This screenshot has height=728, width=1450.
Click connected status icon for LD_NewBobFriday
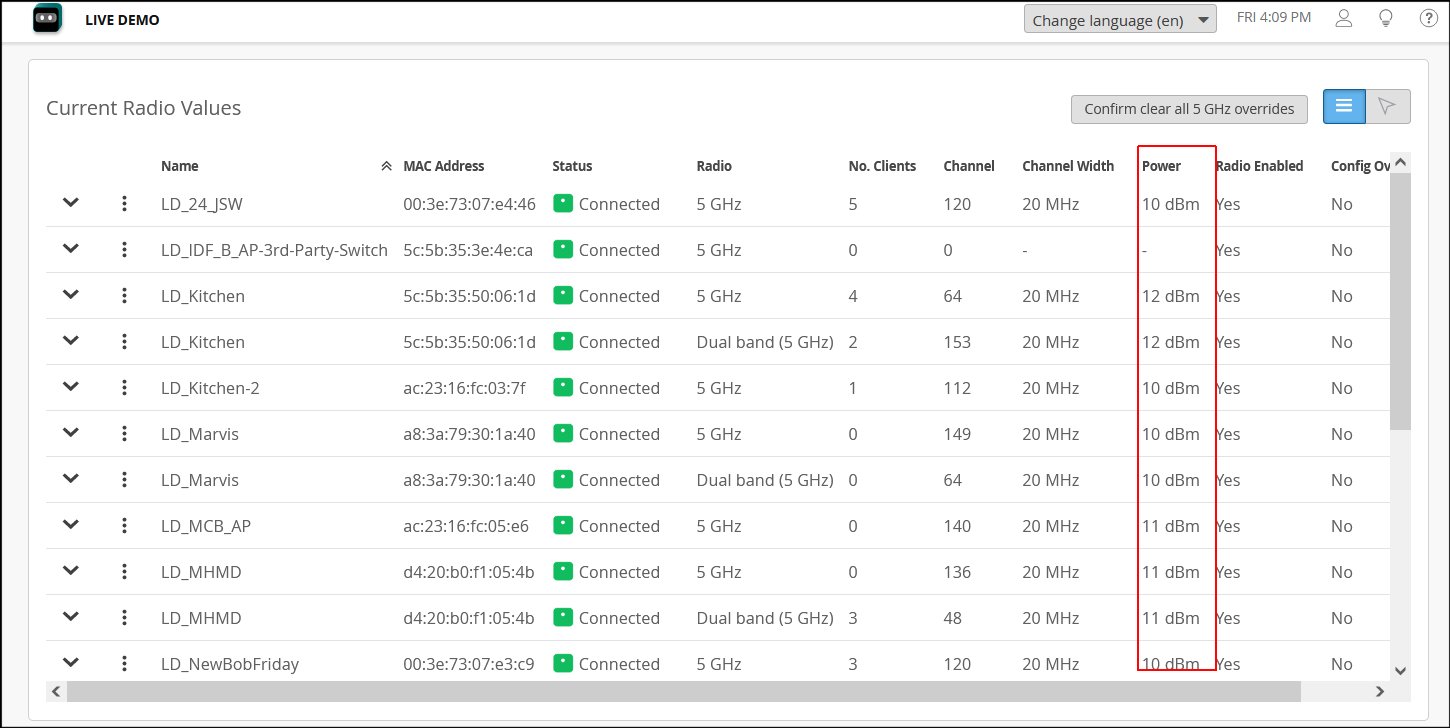[562, 663]
